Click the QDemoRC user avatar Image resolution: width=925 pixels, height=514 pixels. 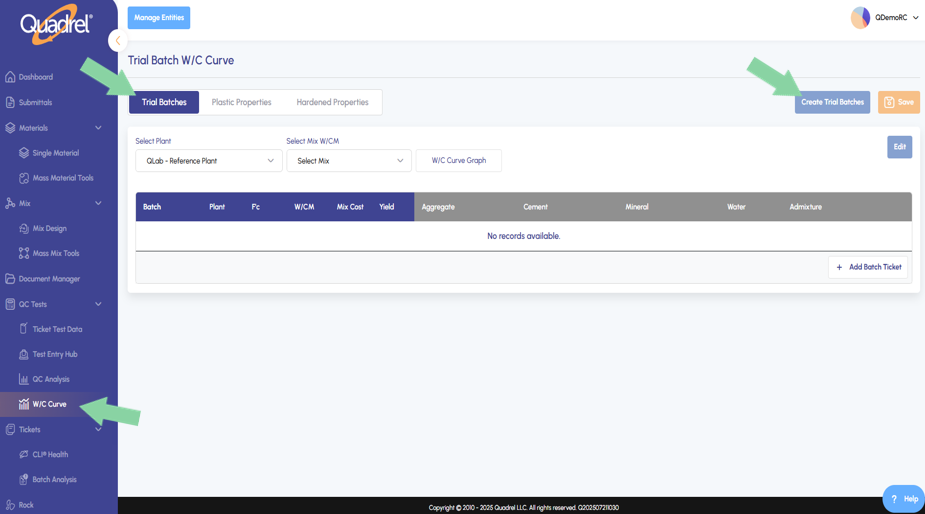coord(860,18)
